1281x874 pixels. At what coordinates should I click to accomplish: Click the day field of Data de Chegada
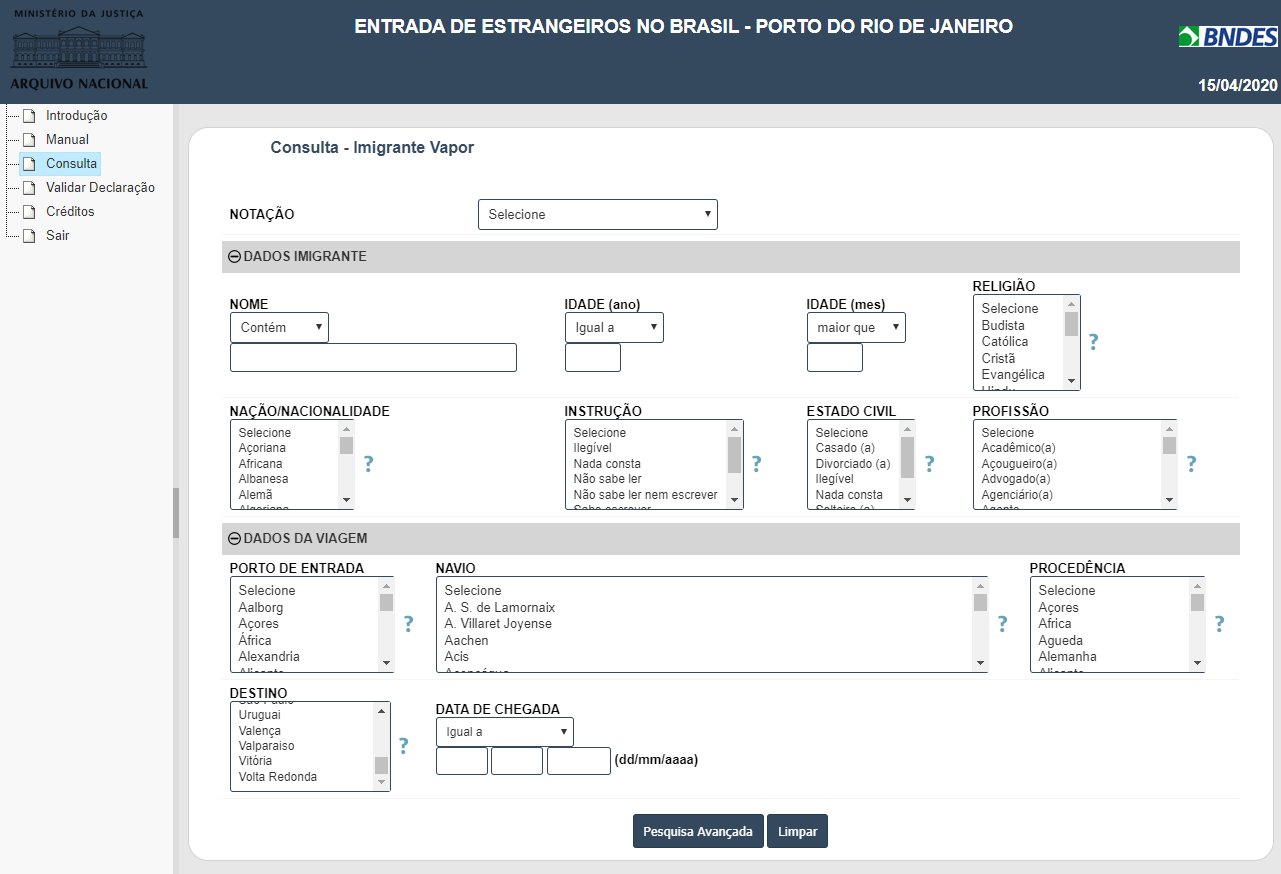462,761
